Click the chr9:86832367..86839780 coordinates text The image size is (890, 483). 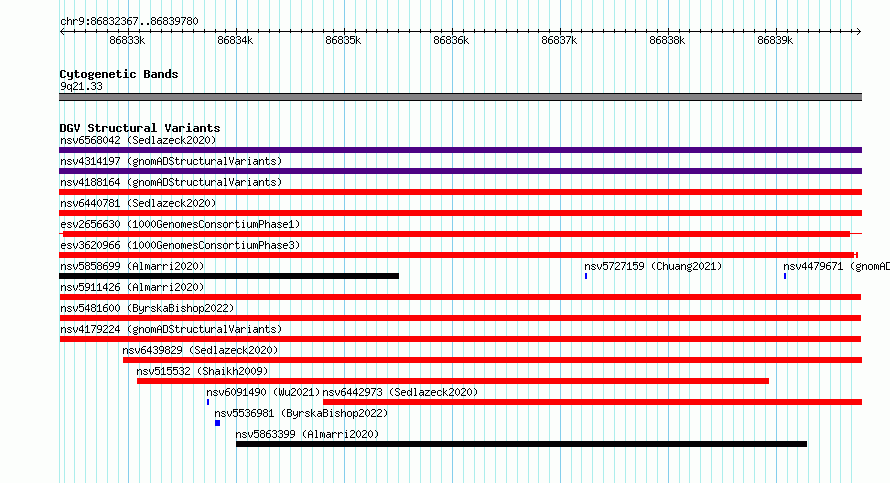pos(129,21)
